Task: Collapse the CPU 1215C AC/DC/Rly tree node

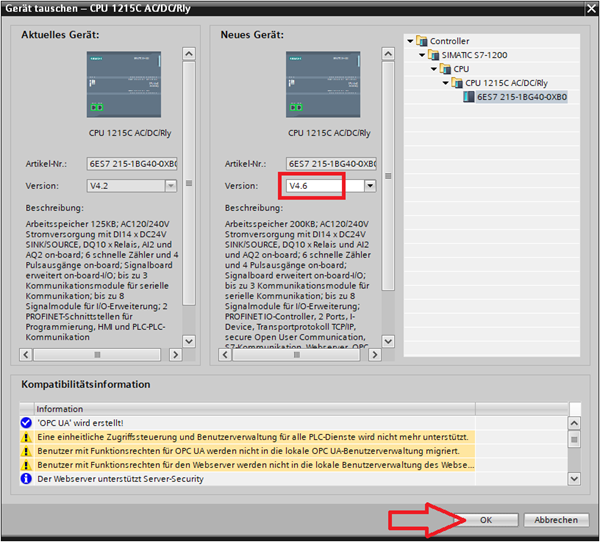Action: [446, 83]
